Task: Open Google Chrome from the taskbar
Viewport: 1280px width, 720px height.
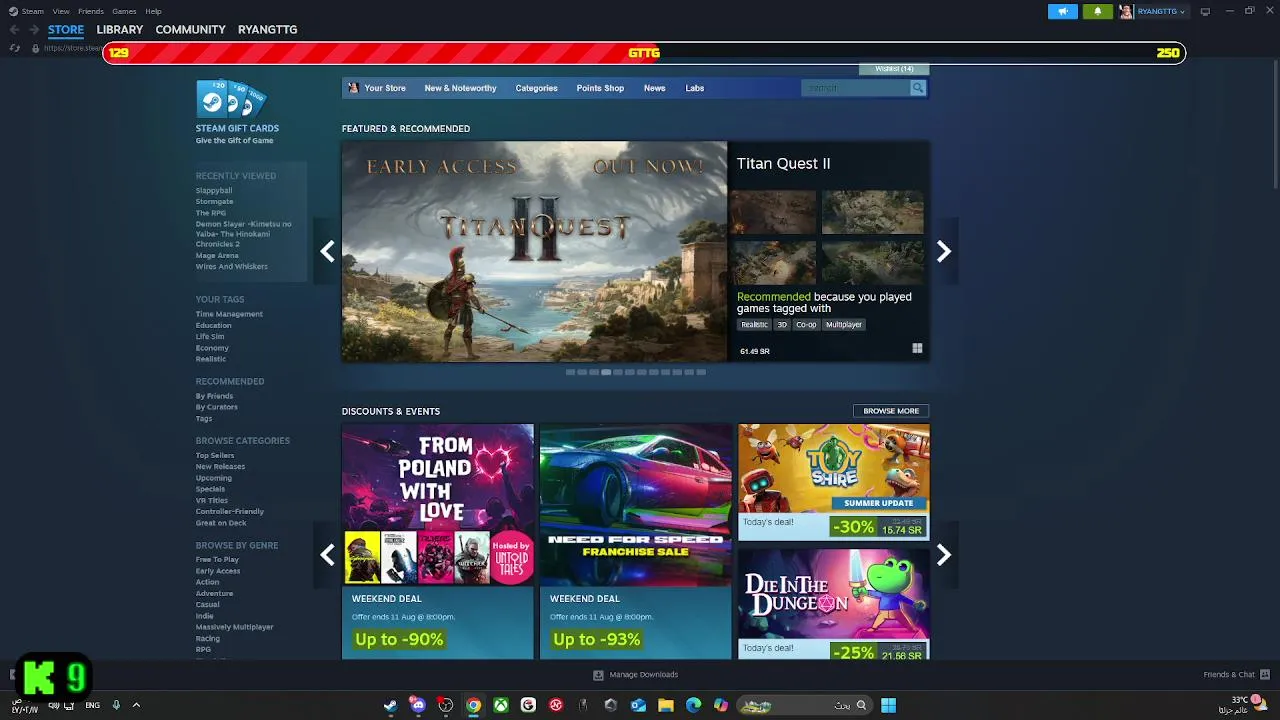Action: click(x=473, y=705)
